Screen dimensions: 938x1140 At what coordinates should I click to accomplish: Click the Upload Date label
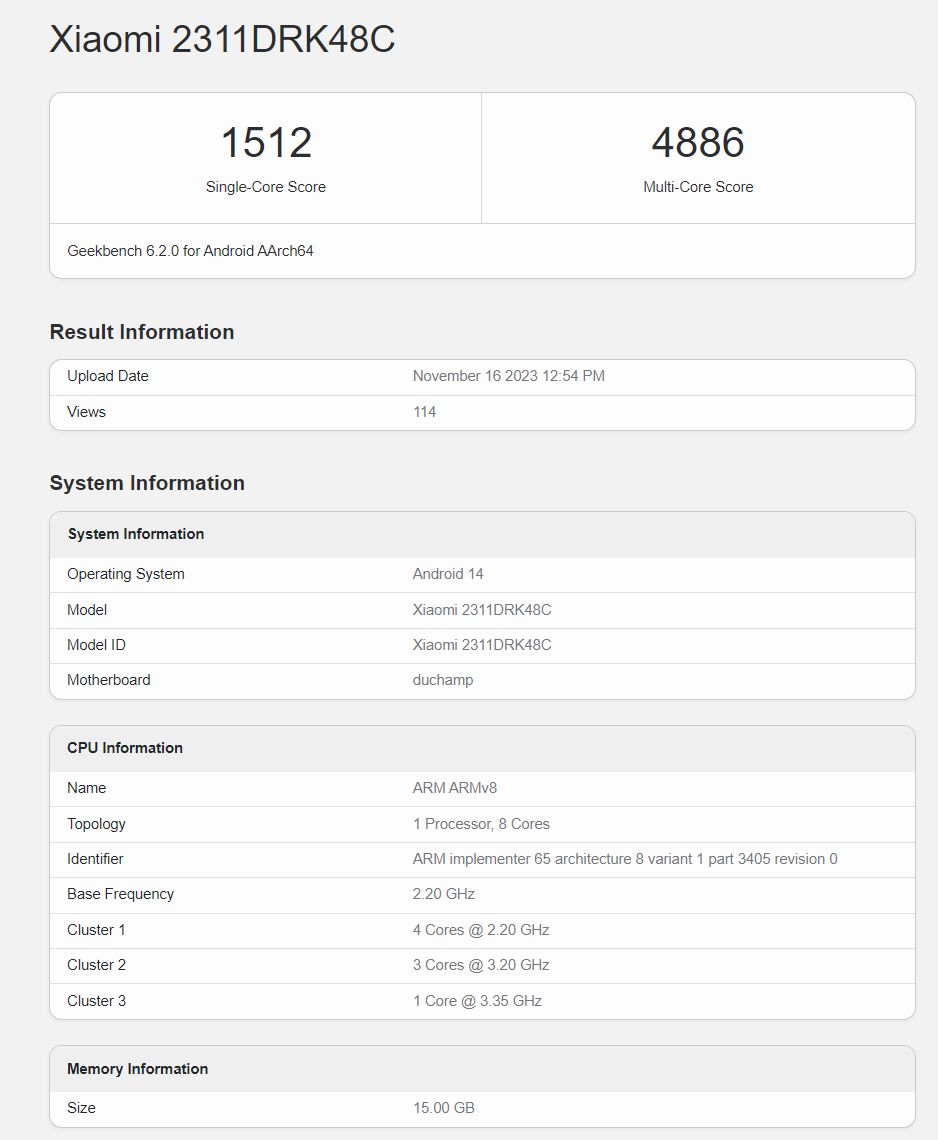click(x=108, y=376)
